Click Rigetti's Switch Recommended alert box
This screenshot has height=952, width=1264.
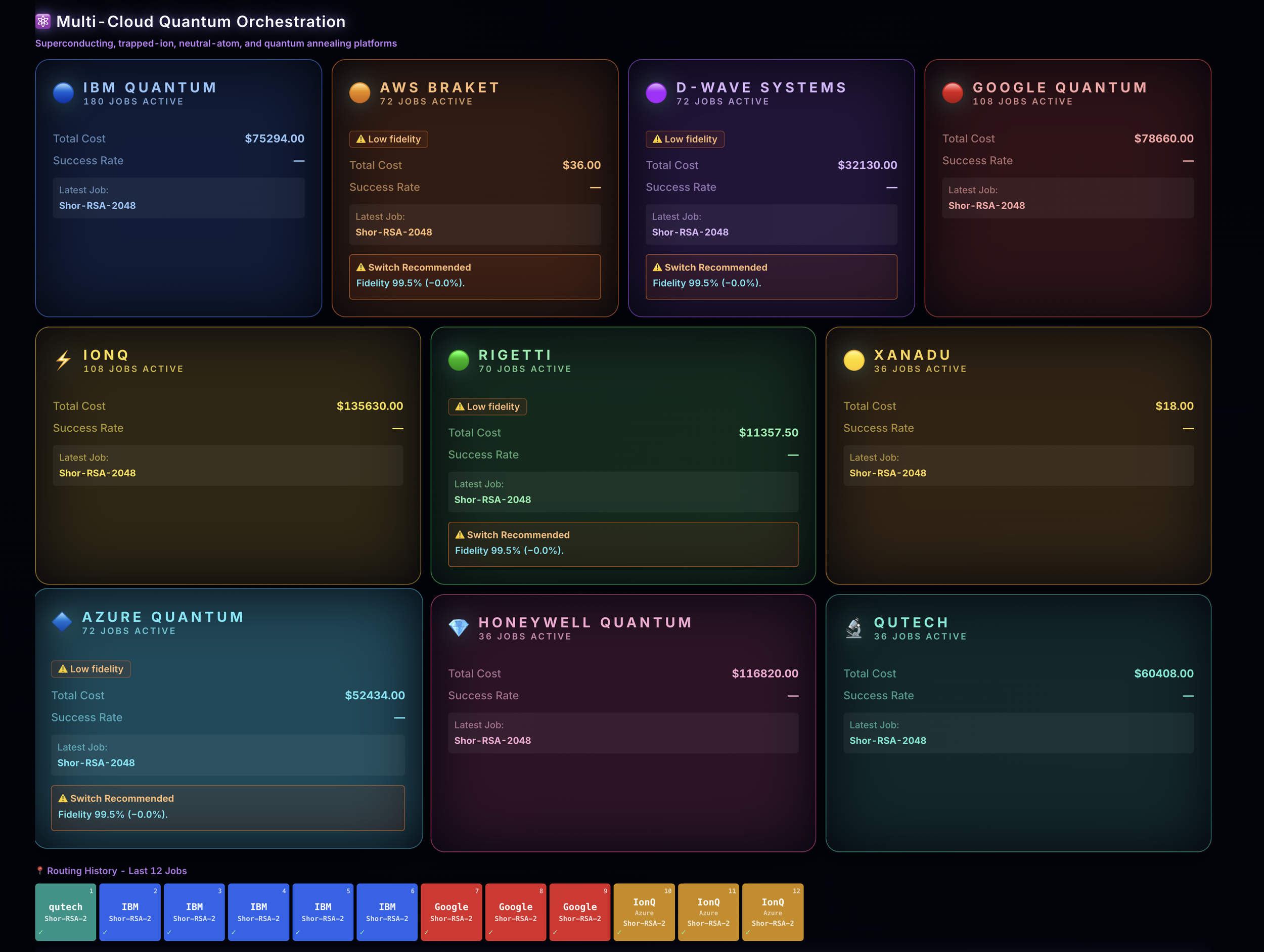click(x=623, y=543)
